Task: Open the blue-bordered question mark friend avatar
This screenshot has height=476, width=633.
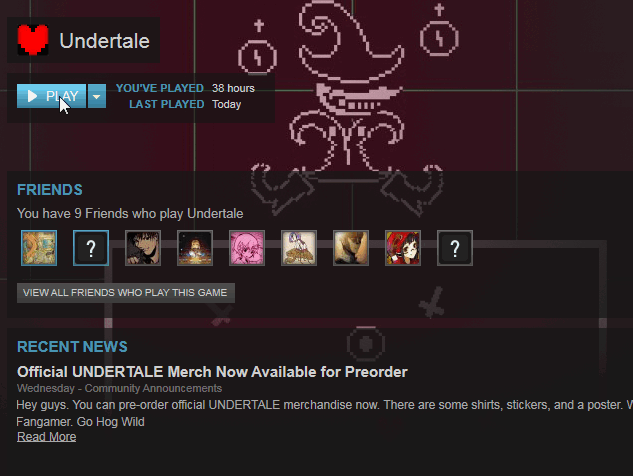Action: coord(91,248)
